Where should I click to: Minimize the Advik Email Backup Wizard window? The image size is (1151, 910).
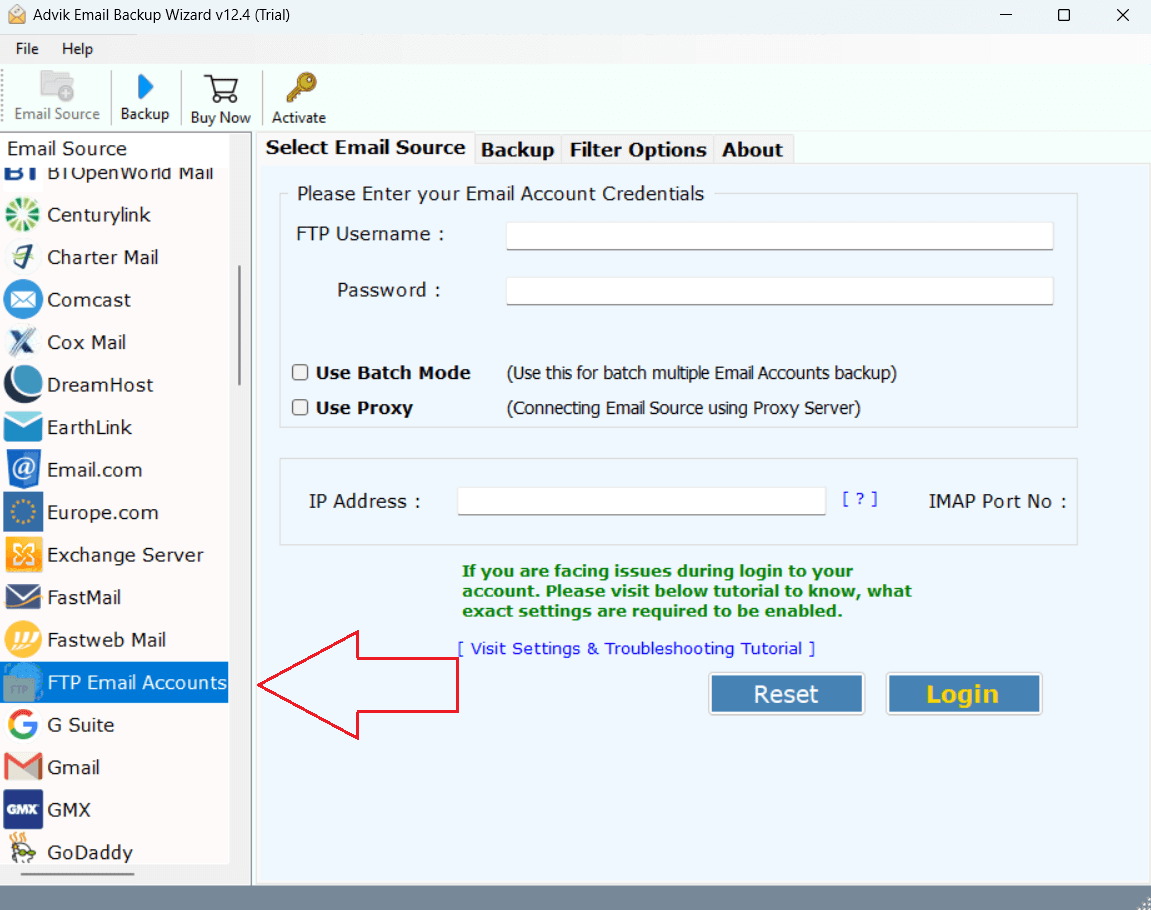pos(1006,15)
